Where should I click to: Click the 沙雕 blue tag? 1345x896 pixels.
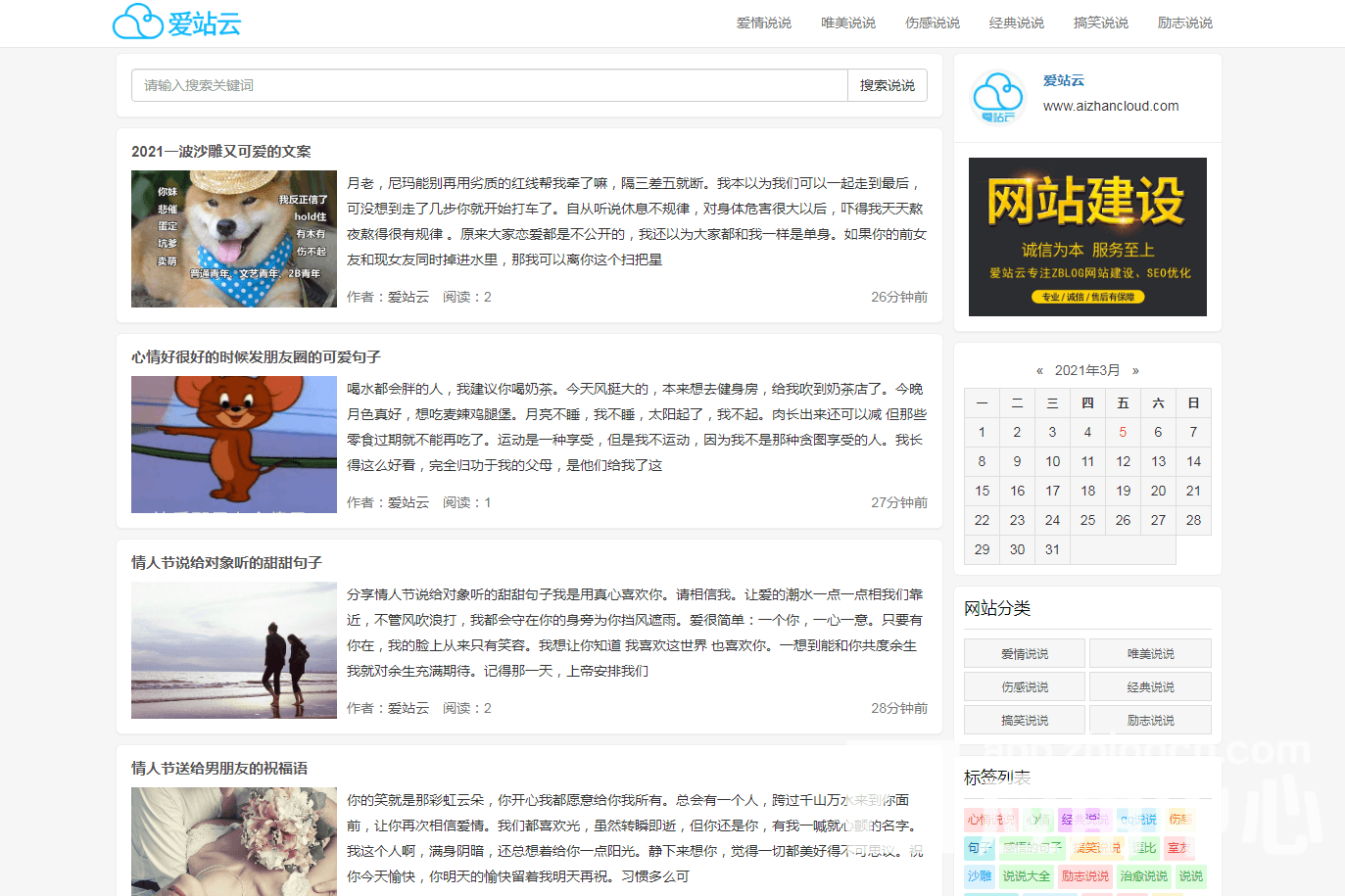click(980, 876)
